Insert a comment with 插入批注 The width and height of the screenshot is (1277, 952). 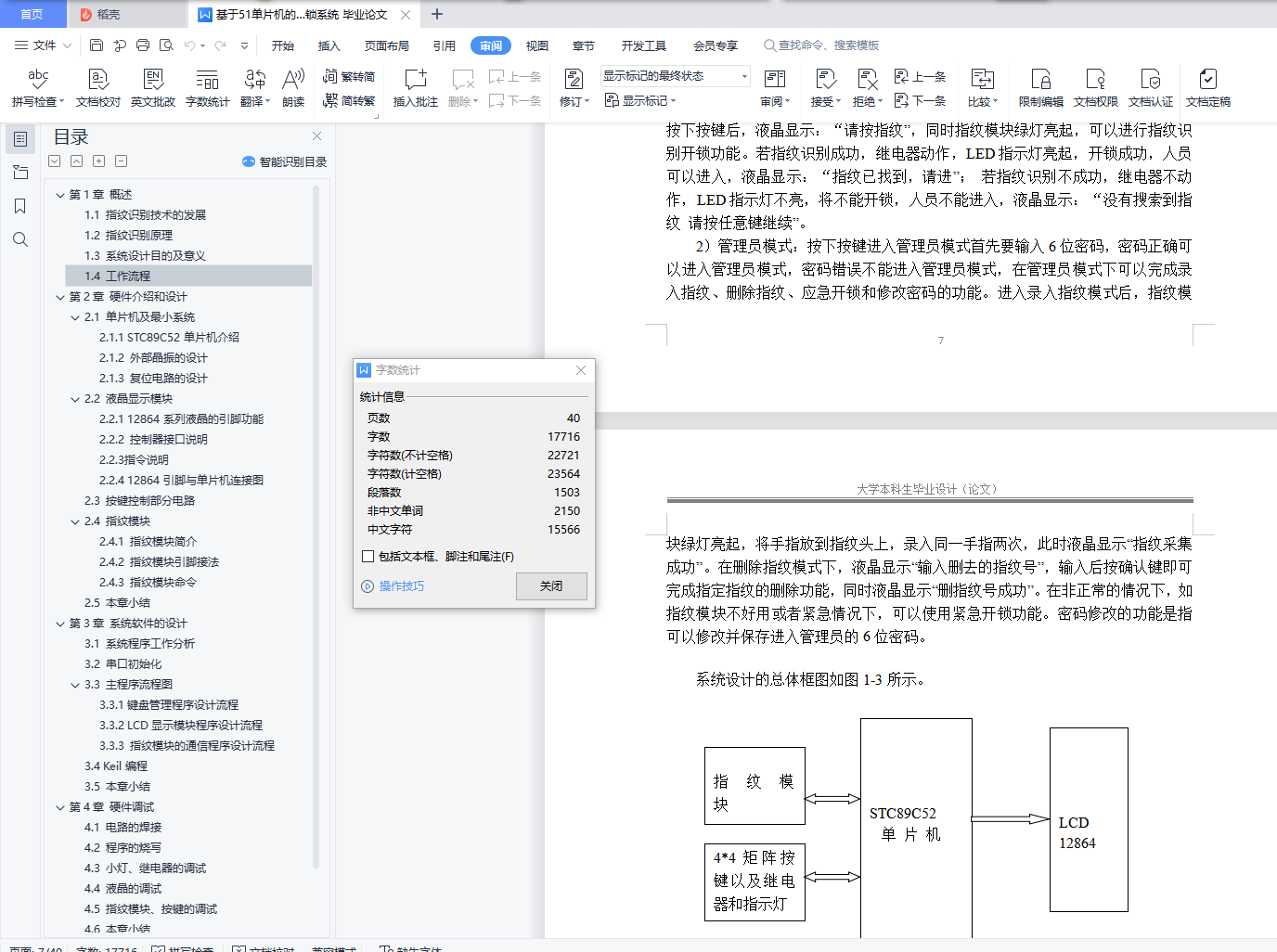(416, 88)
